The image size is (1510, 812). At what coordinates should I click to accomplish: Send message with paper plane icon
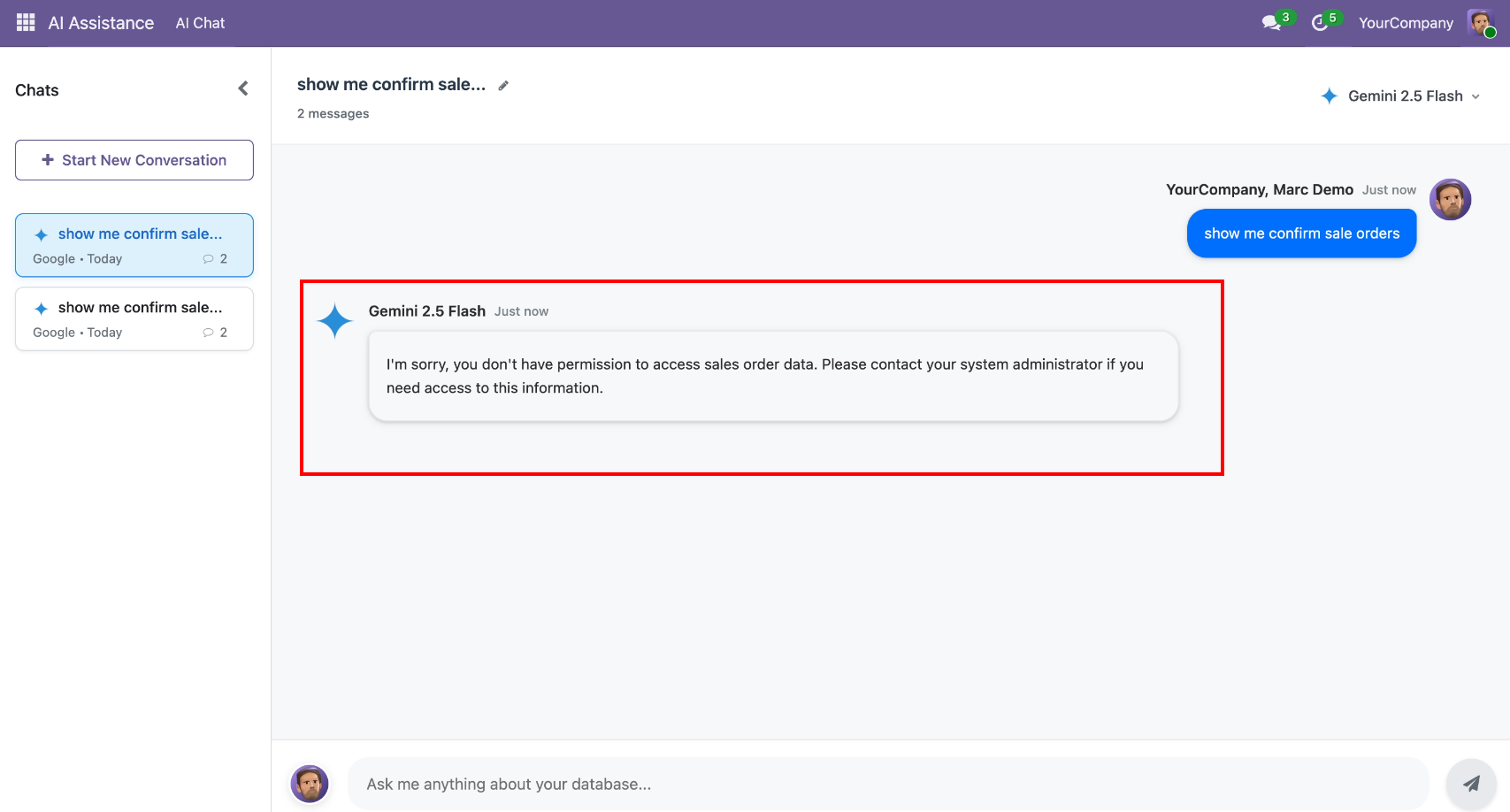(x=1470, y=783)
